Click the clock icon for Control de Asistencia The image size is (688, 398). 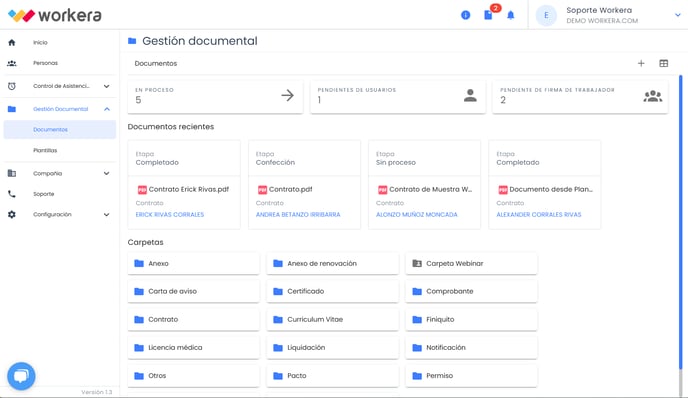click(x=12, y=86)
